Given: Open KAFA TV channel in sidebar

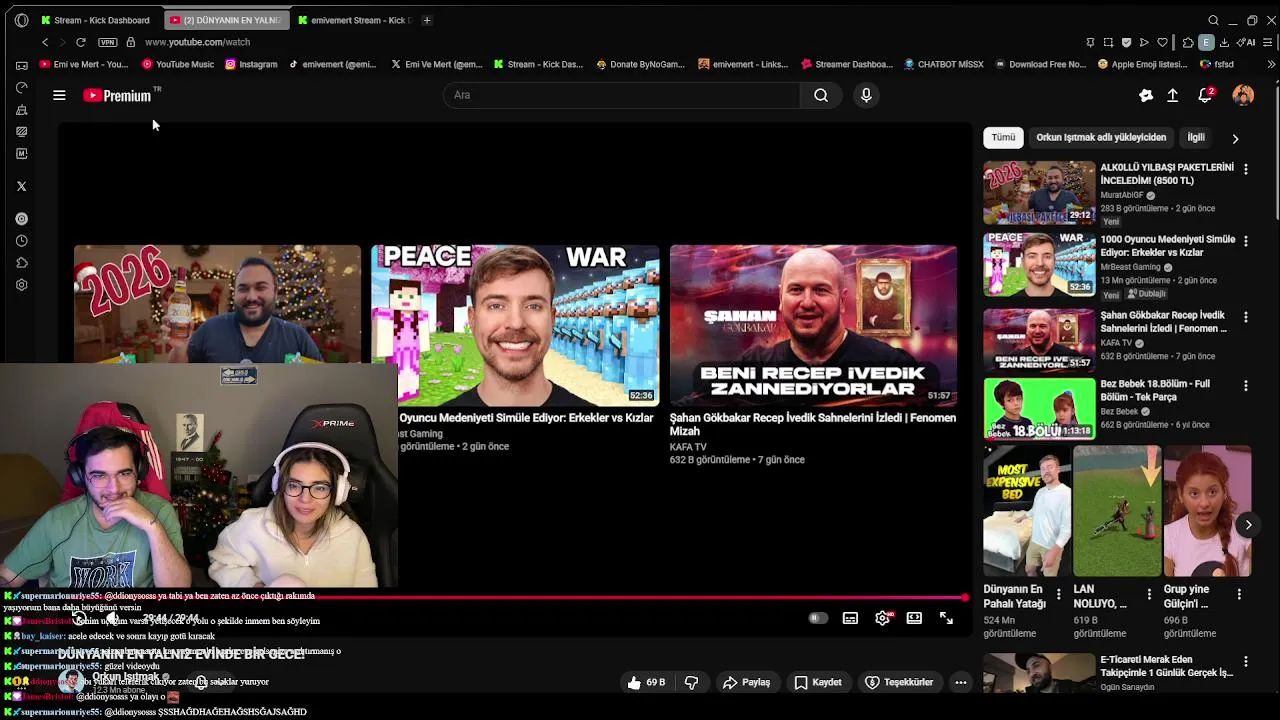Looking at the screenshot, I should coord(1116,343).
